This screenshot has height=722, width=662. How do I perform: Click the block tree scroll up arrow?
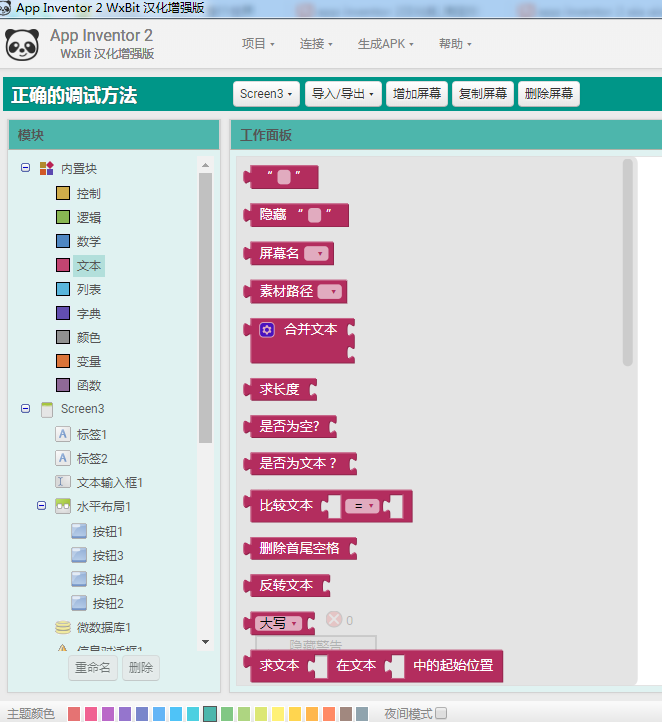pos(205,165)
